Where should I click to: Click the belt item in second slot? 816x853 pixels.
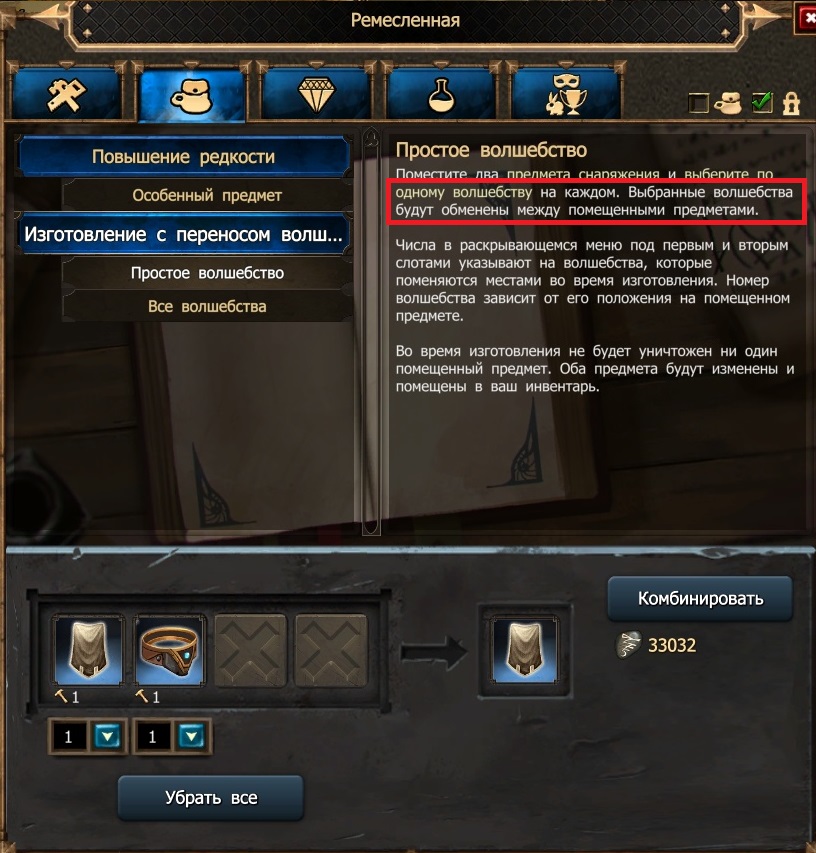tap(170, 650)
